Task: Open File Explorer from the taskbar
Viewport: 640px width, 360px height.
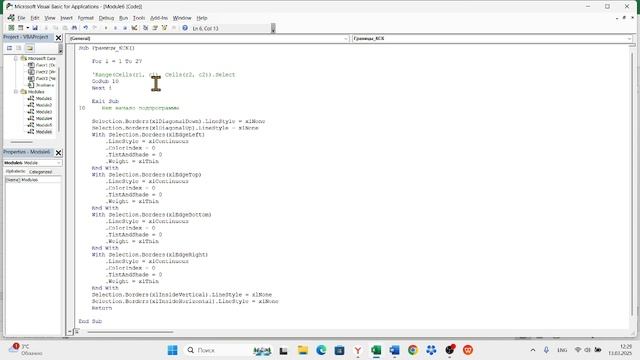Action: point(302,350)
